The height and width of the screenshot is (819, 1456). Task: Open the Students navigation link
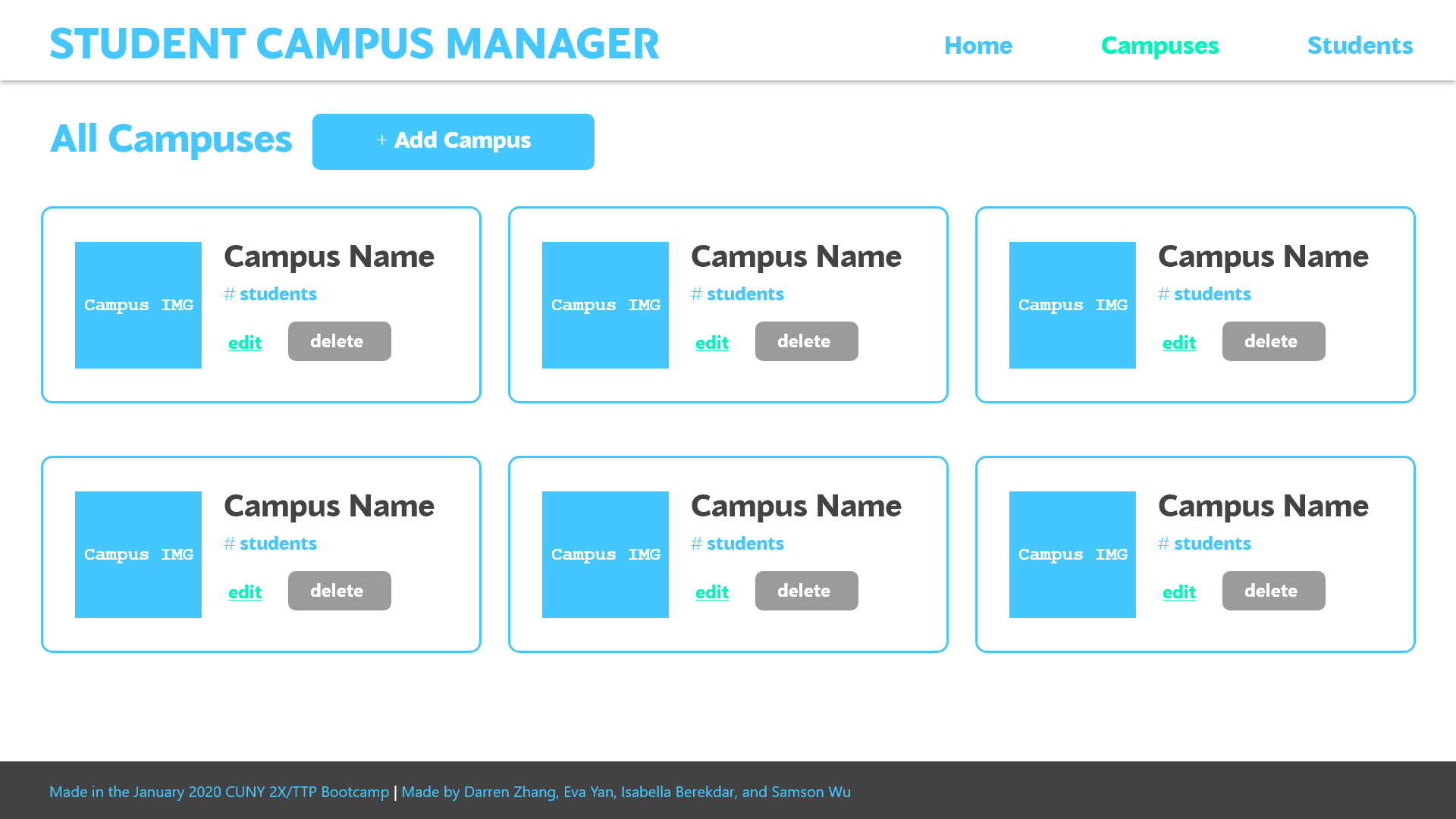coord(1360,45)
